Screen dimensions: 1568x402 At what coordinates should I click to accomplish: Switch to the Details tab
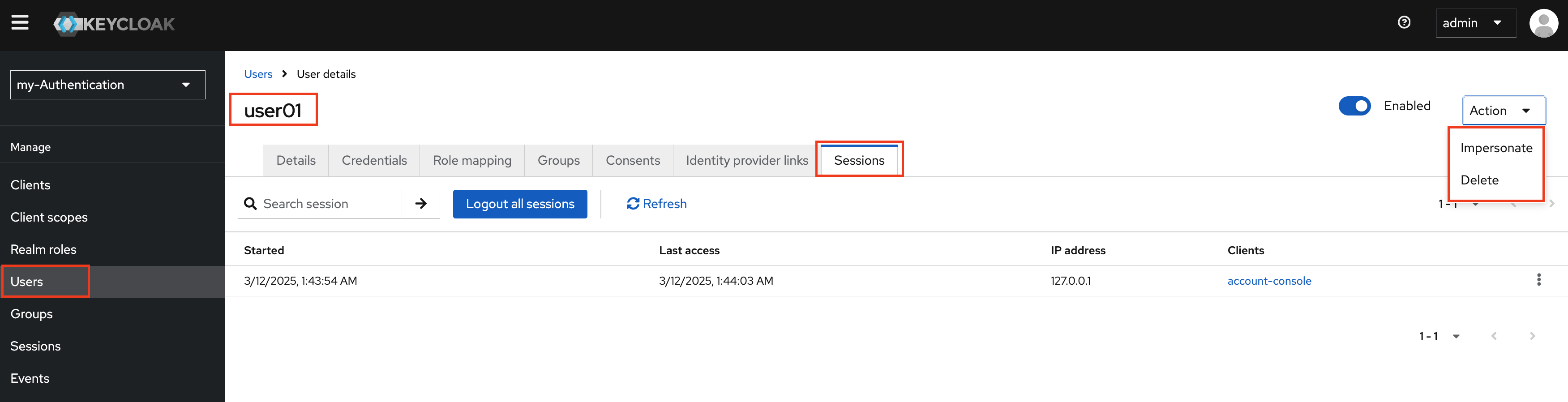click(x=296, y=161)
